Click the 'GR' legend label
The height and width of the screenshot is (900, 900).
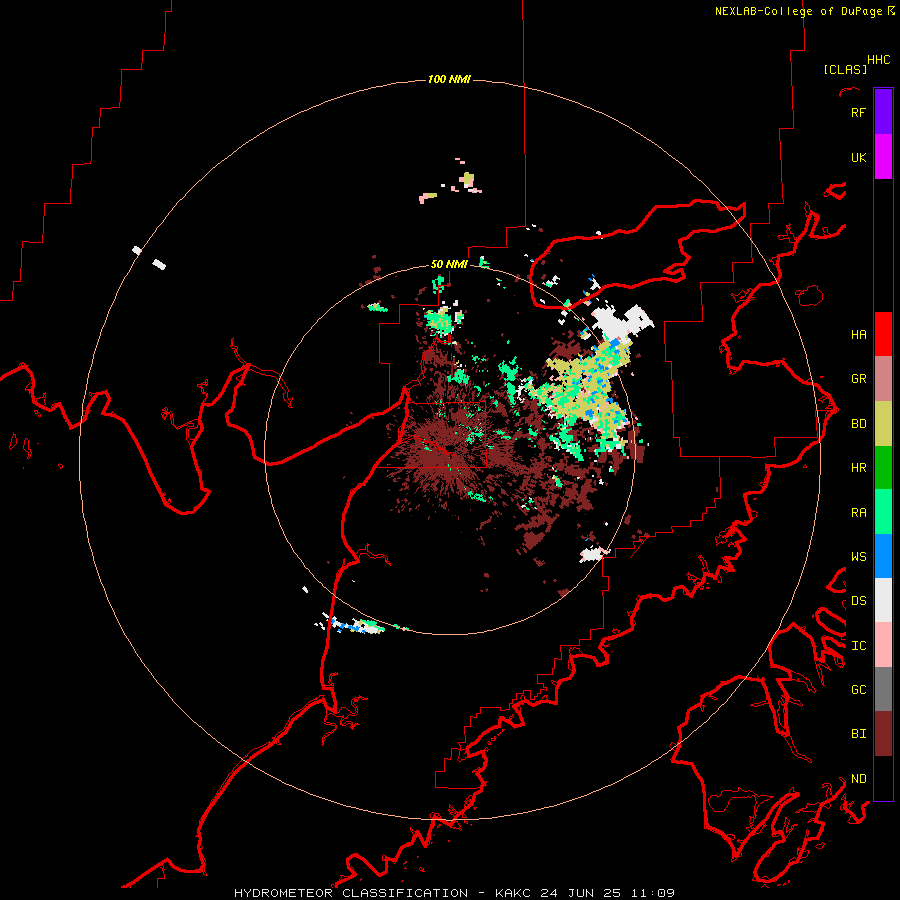pyautogui.click(x=858, y=379)
